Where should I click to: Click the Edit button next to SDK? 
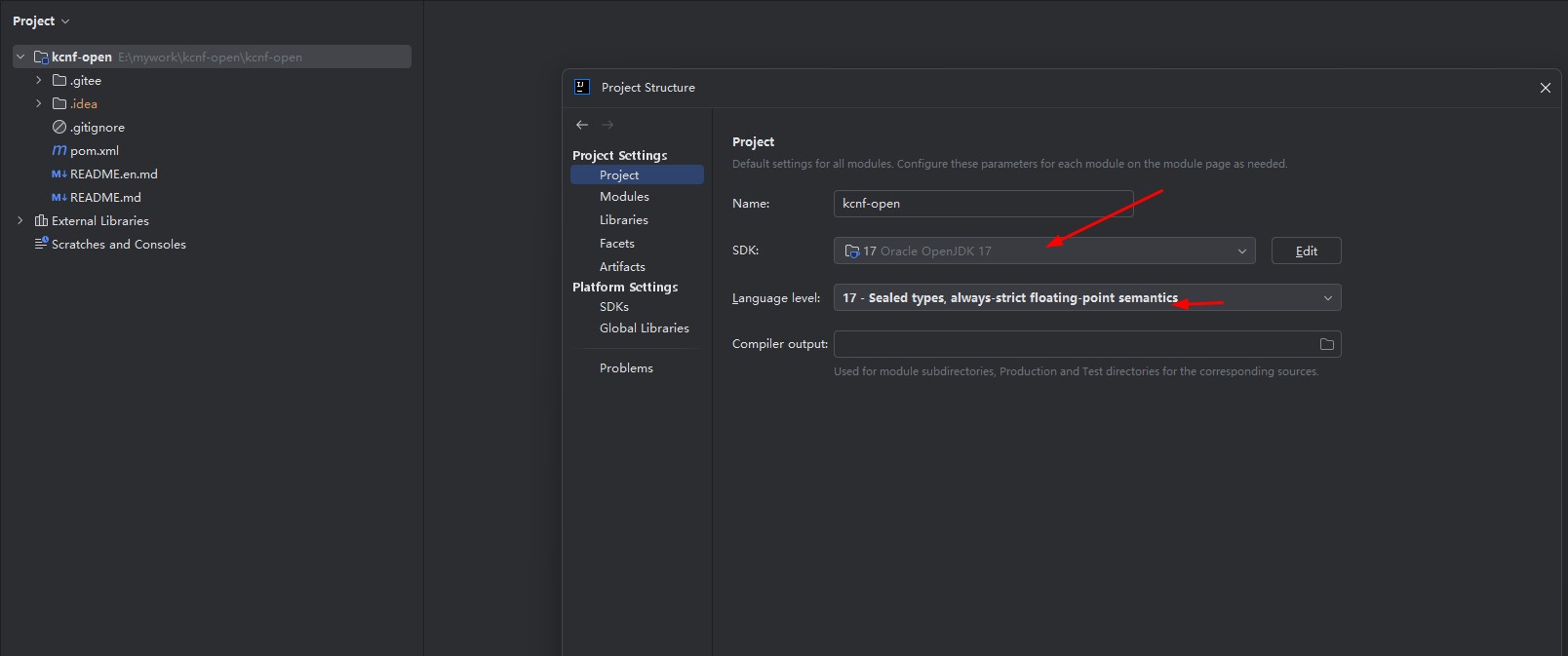[1306, 251]
